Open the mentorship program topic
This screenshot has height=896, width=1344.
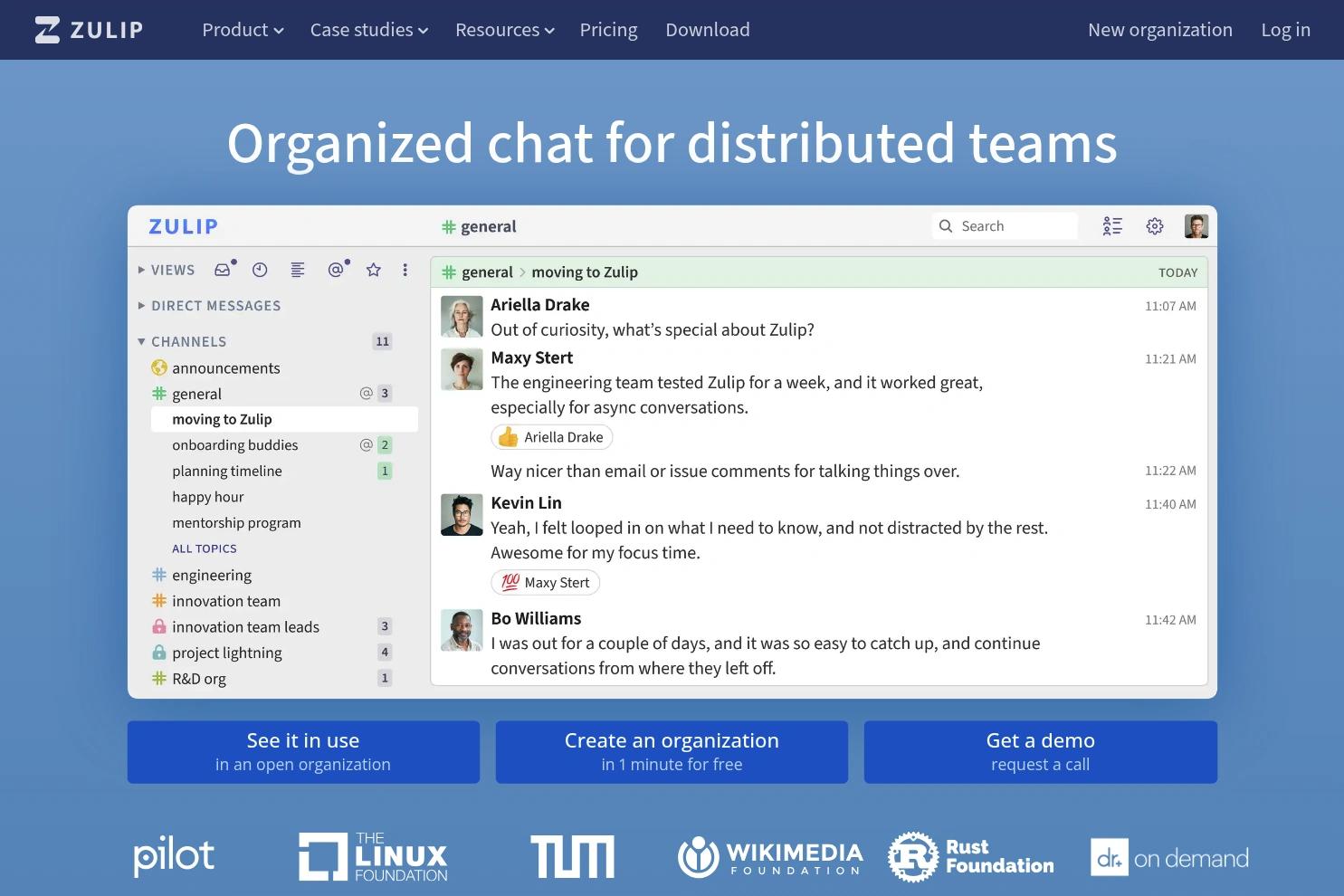pos(236,523)
